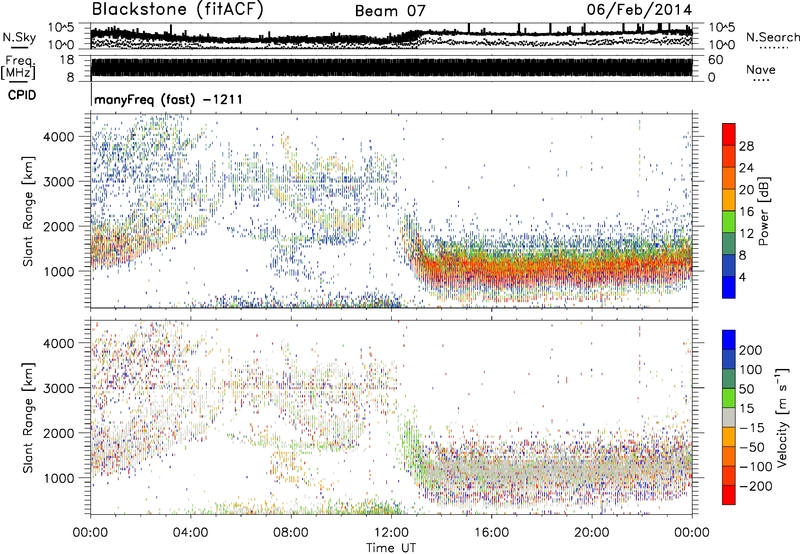800x554 pixels.
Task: Click the velocity colorbar '-50' value label
Action: pyautogui.click(x=753, y=447)
